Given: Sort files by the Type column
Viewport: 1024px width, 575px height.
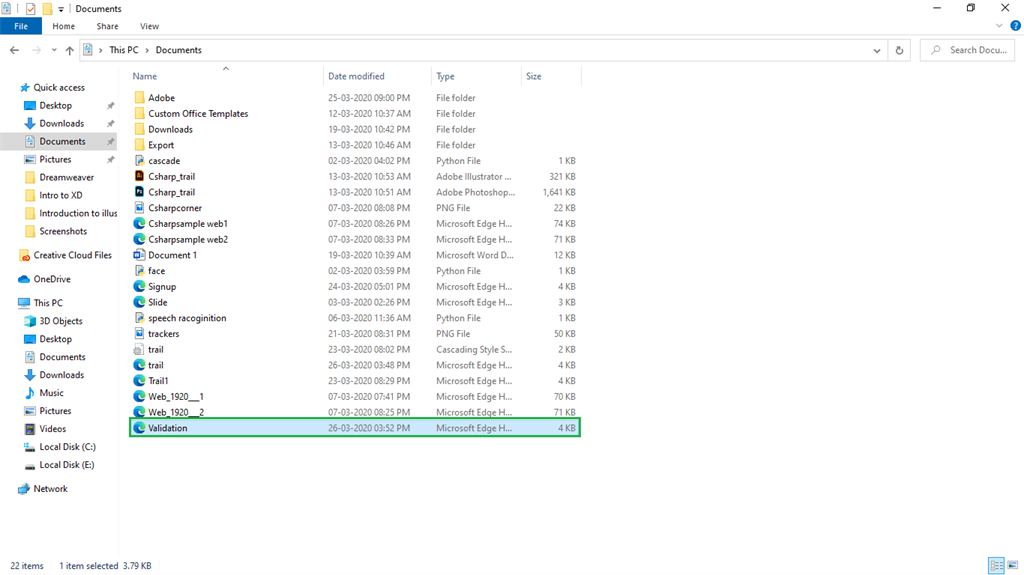Looking at the screenshot, I should [445, 76].
